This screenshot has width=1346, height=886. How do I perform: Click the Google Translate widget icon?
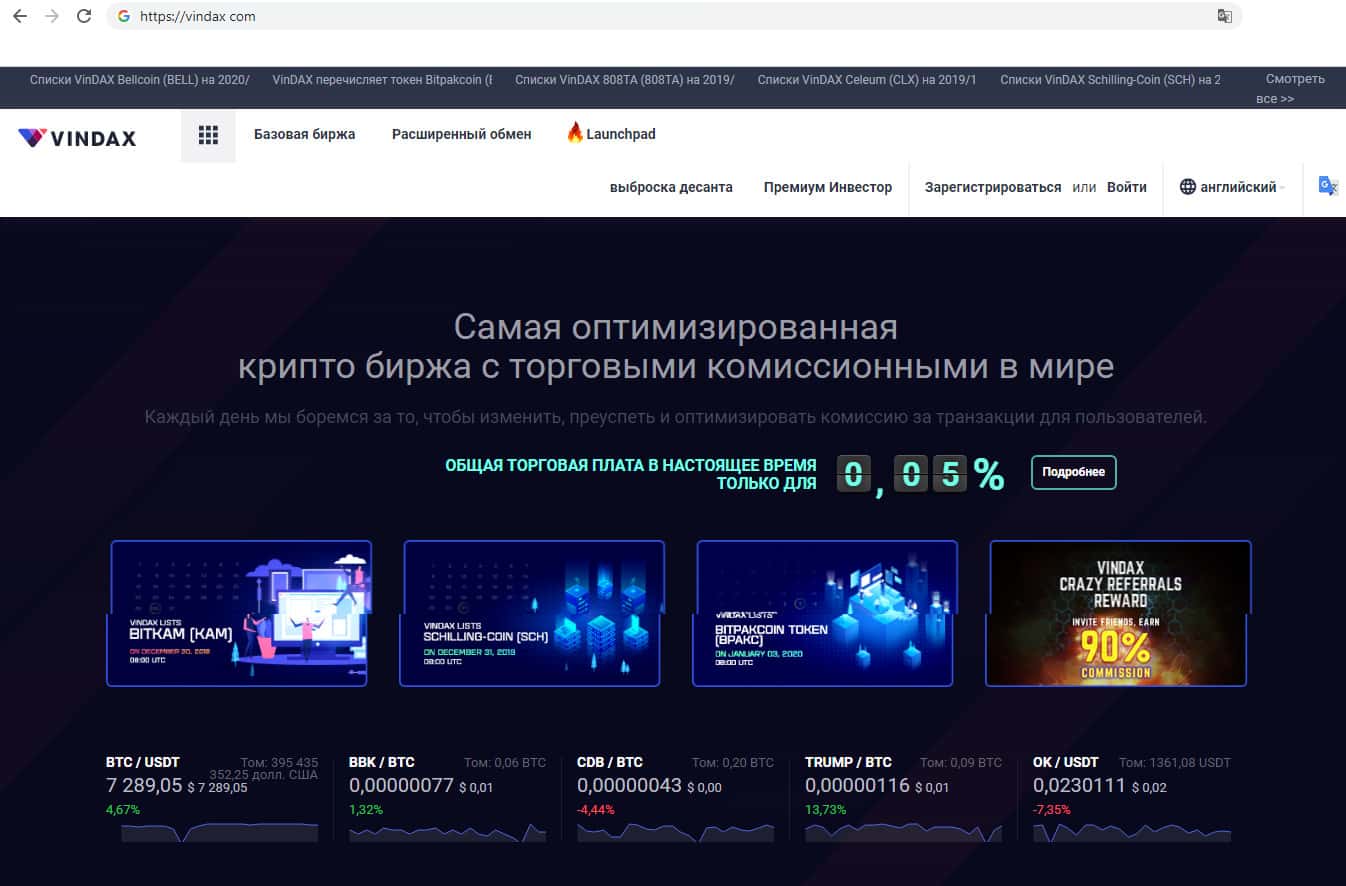[x=1328, y=186]
